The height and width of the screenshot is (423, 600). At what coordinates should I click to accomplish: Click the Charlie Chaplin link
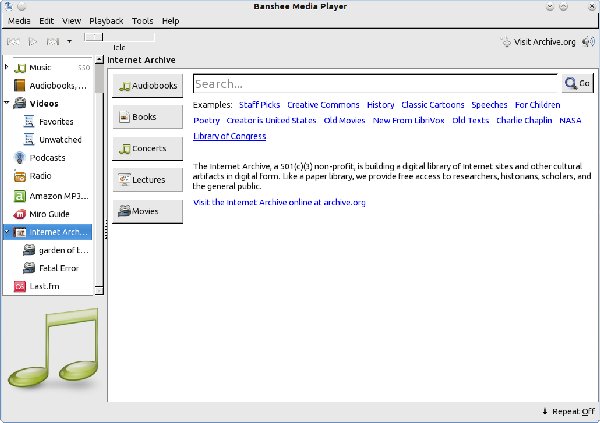(x=524, y=121)
